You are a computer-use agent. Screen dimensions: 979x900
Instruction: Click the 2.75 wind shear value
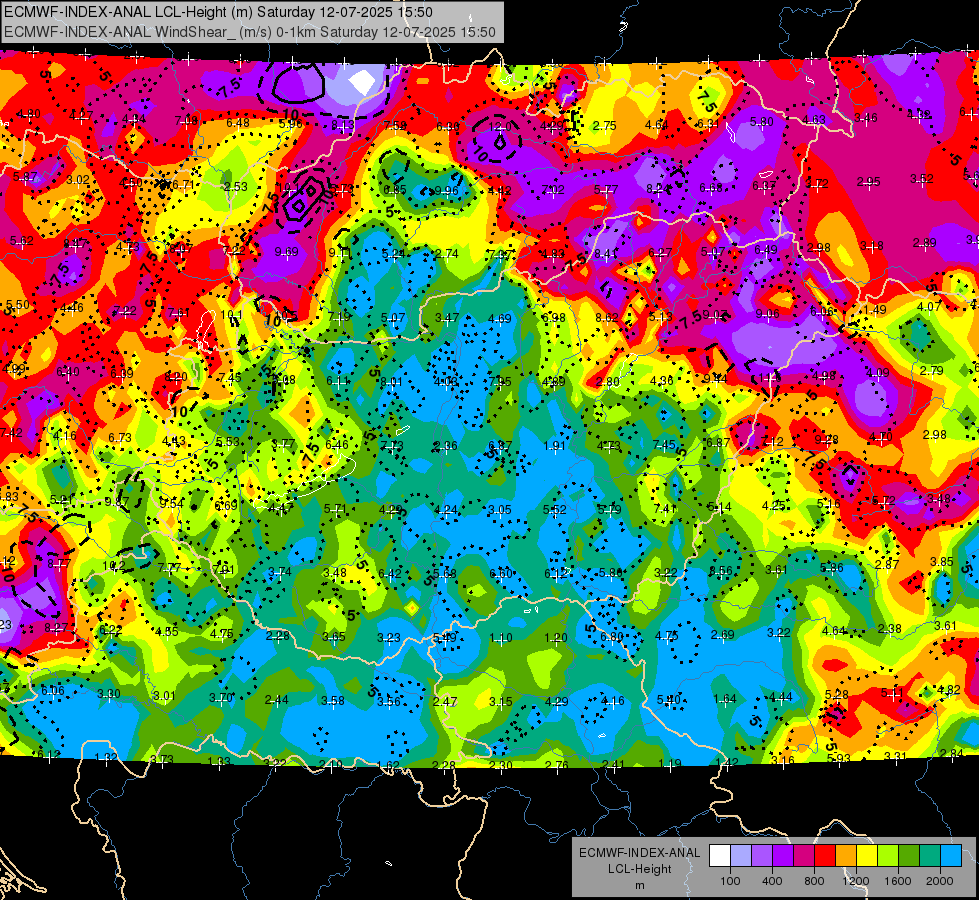click(x=605, y=126)
